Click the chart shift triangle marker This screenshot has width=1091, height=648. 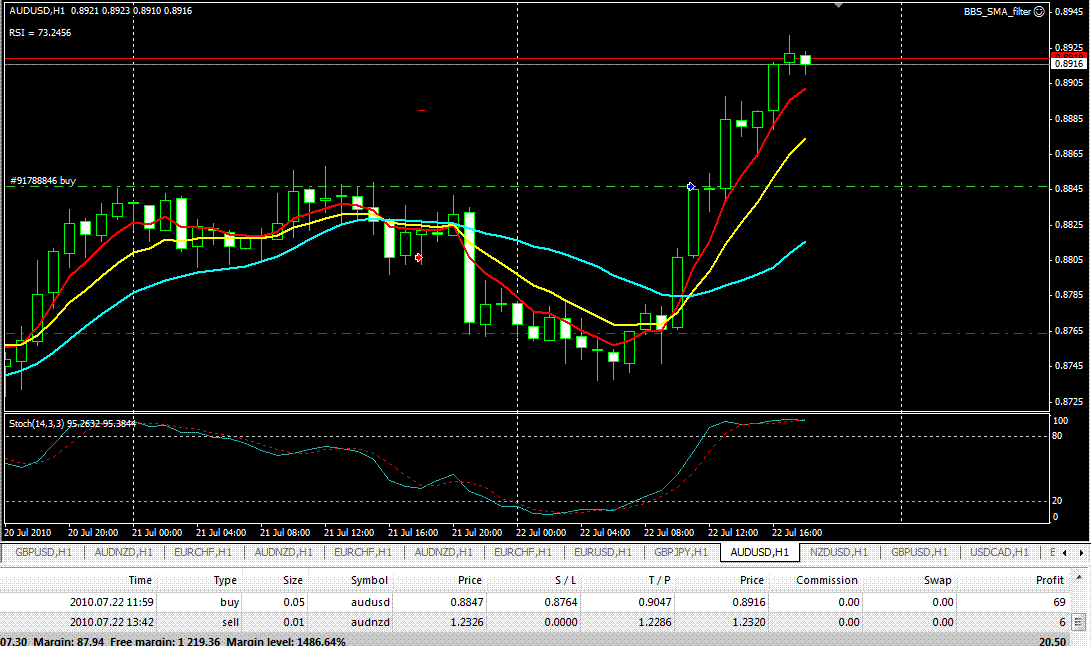click(838, 5)
